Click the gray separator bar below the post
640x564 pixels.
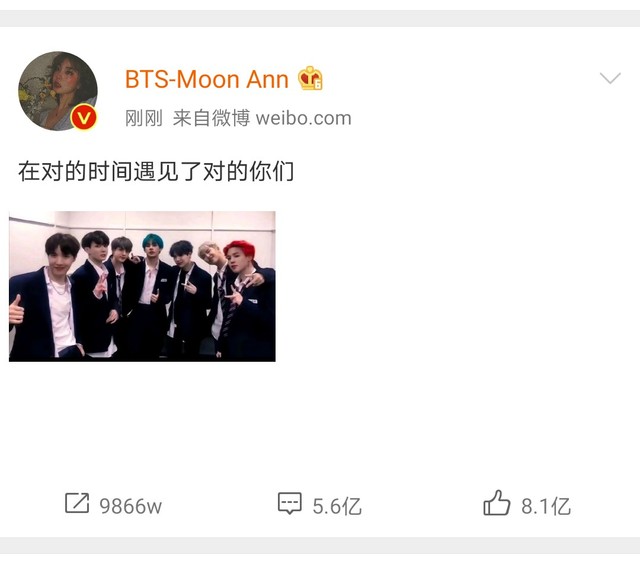(x=320, y=545)
